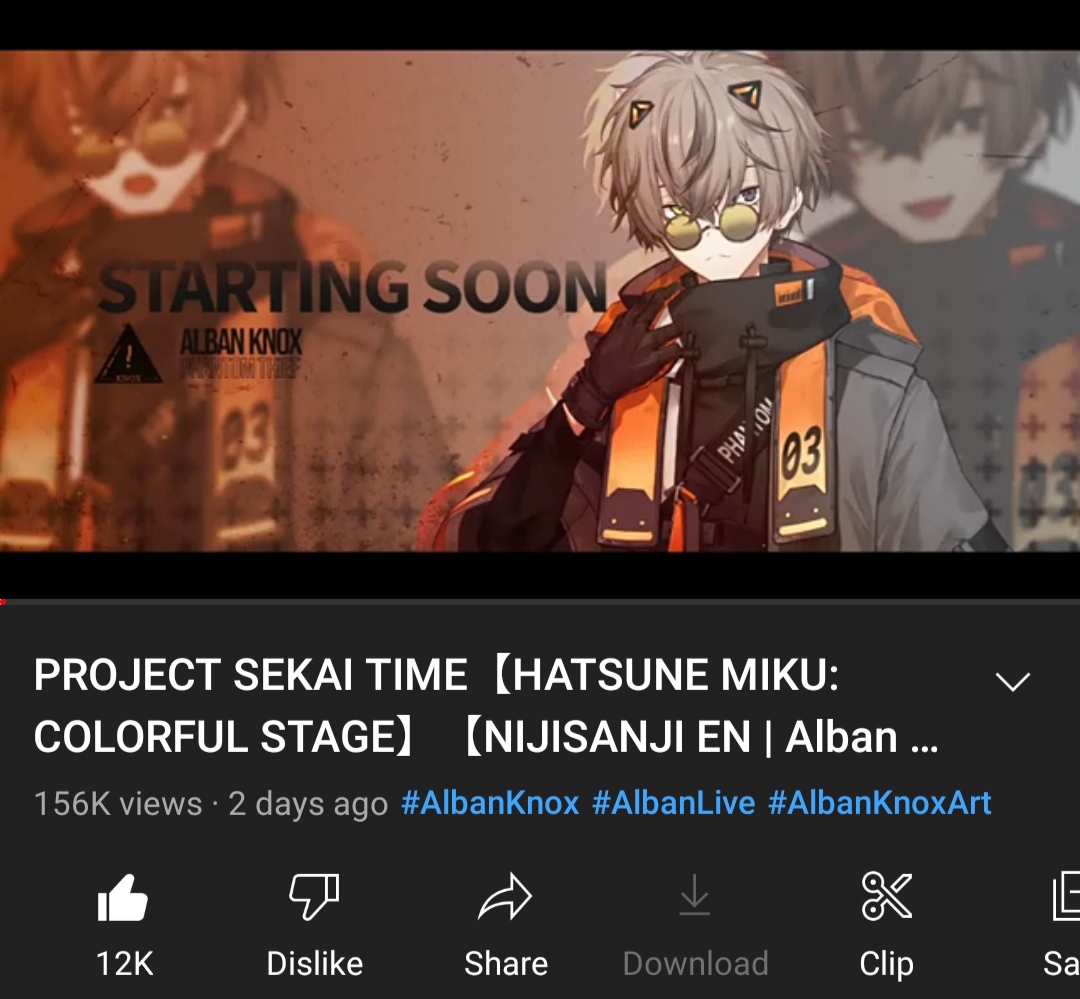Viewport: 1080px width, 999px height.
Task: Tap the 12K like count label
Action: tap(125, 963)
